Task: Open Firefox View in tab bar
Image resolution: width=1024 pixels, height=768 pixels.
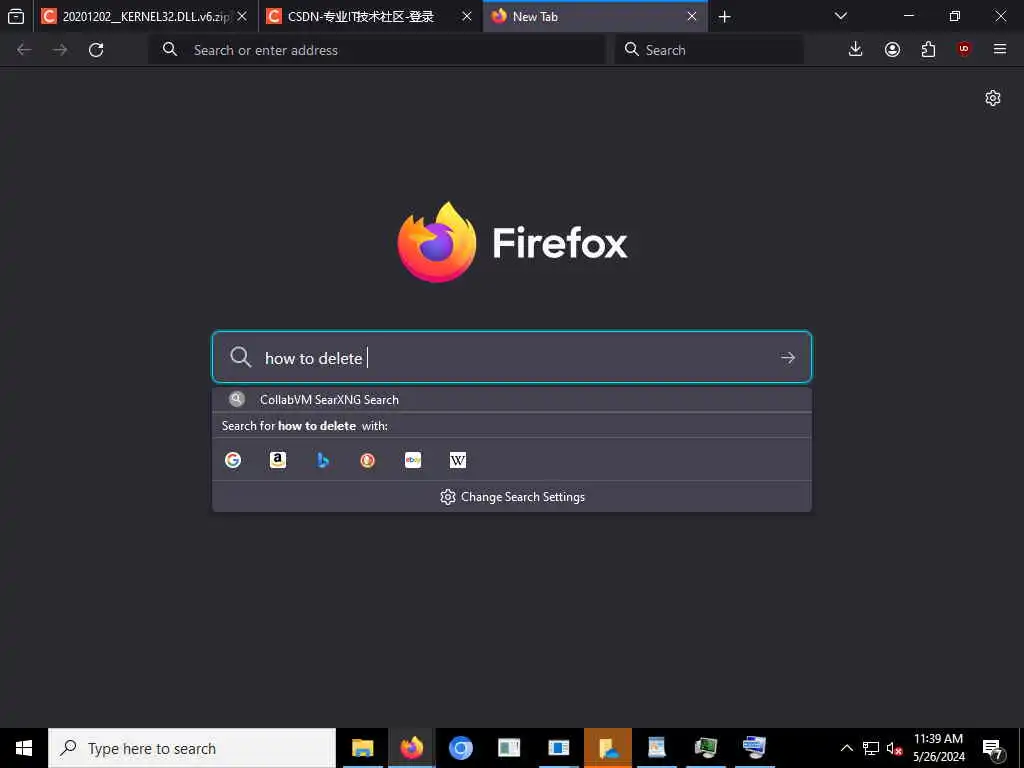Action: point(16,16)
